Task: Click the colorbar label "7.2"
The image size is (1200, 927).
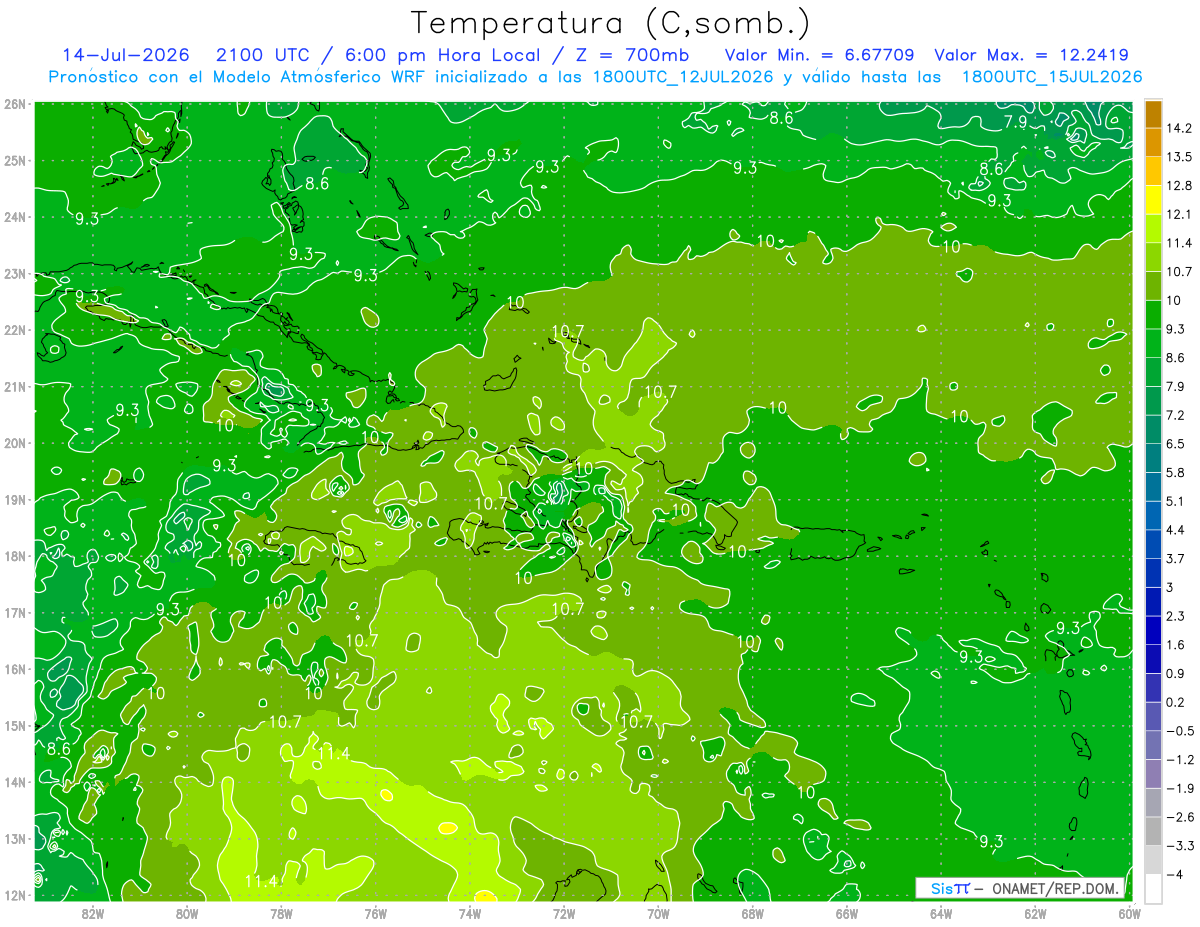Action: tap(1175, 415)
